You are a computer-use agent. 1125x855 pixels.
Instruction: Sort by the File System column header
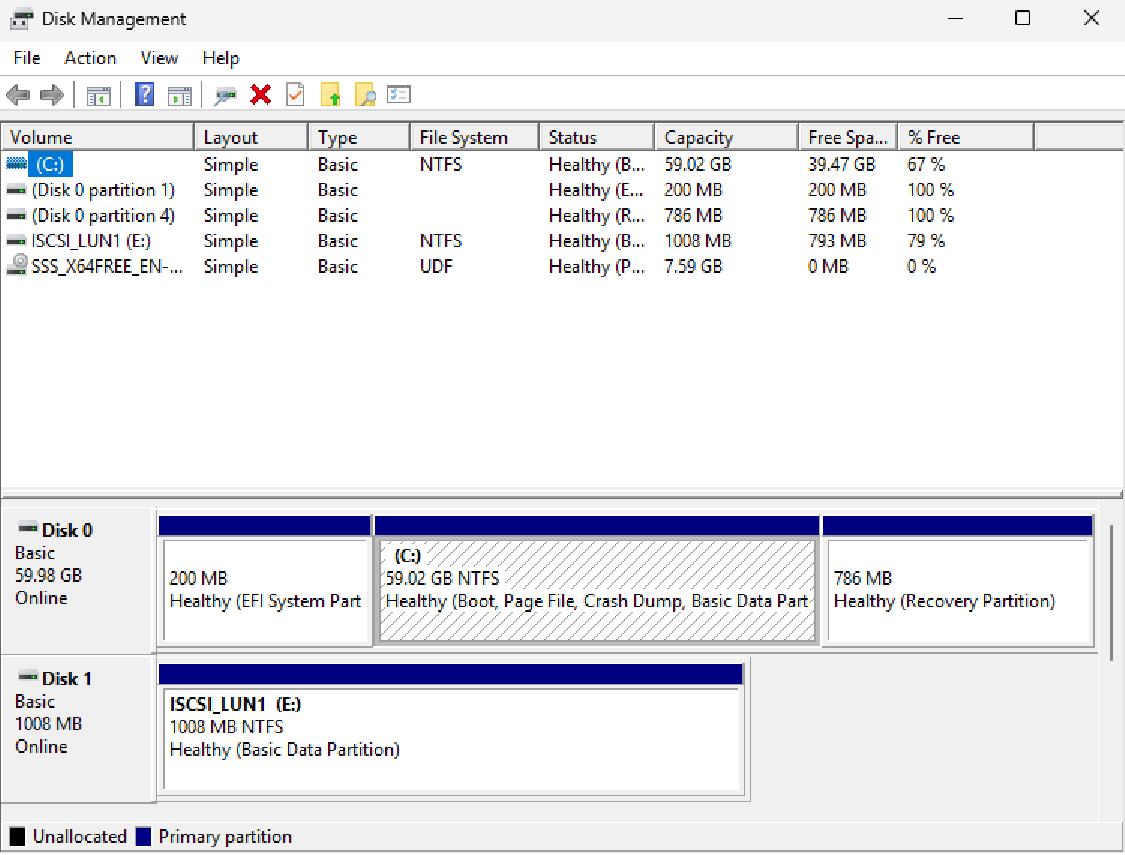click(x=474, y=137)
